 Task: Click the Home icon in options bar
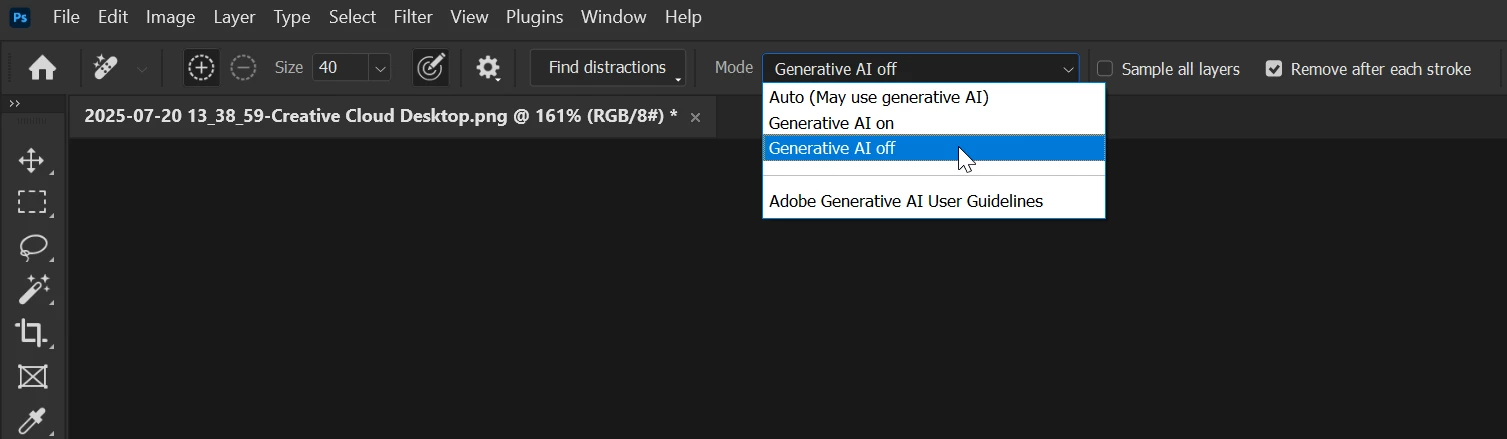42,68
